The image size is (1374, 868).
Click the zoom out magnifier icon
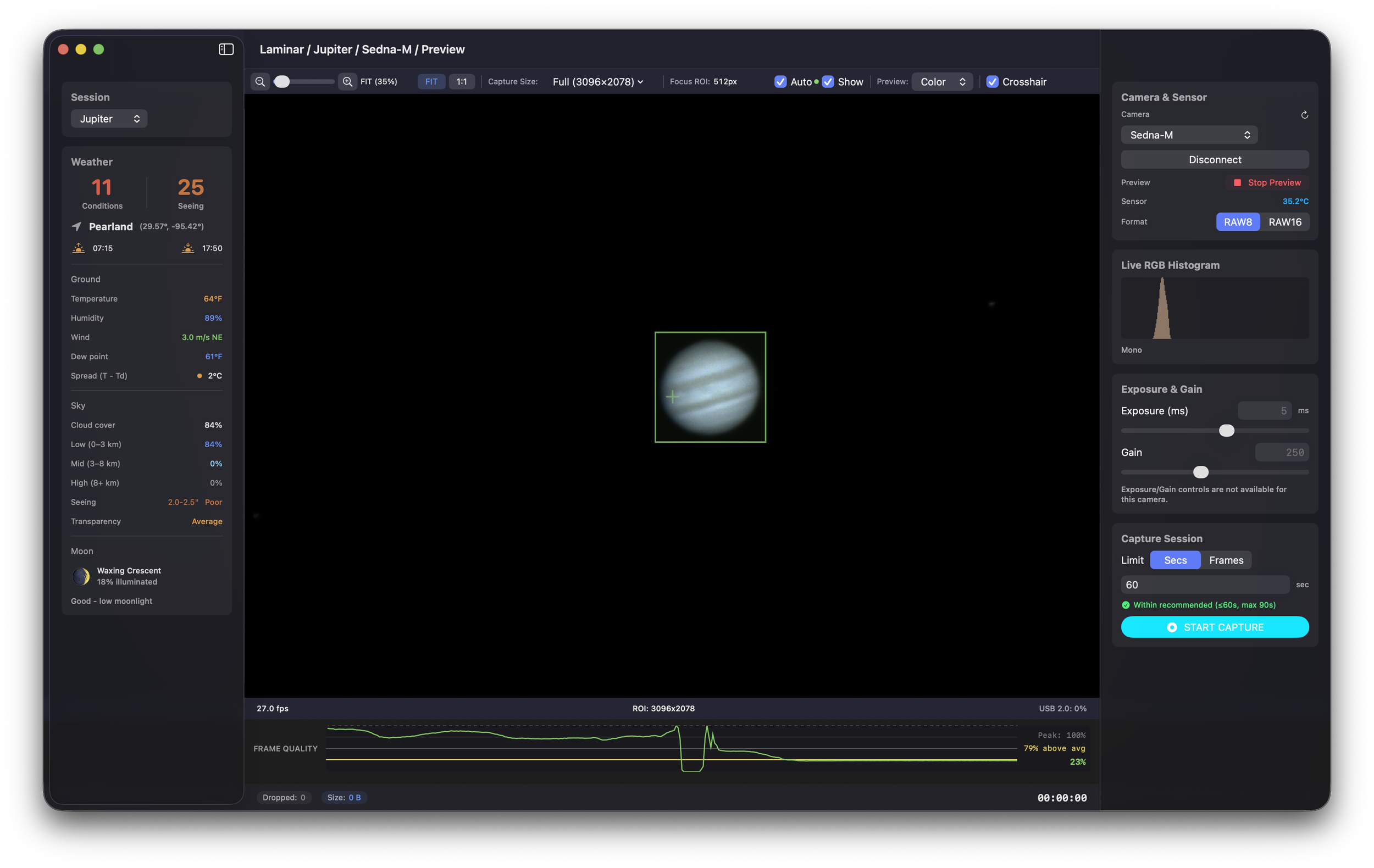click(260, 81)
